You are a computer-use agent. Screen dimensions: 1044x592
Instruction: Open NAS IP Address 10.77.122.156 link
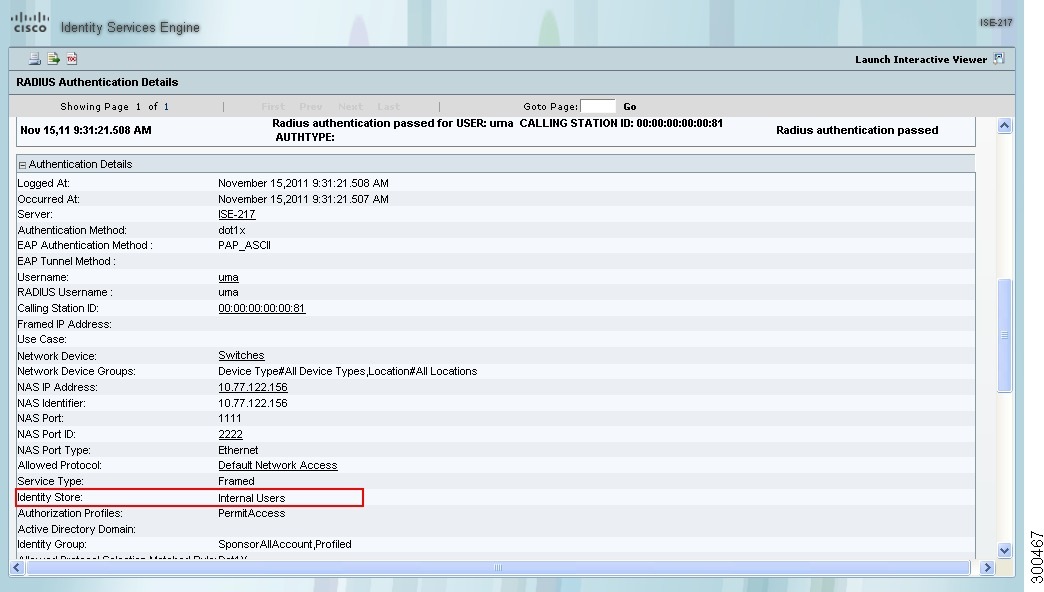coord(252,387)
